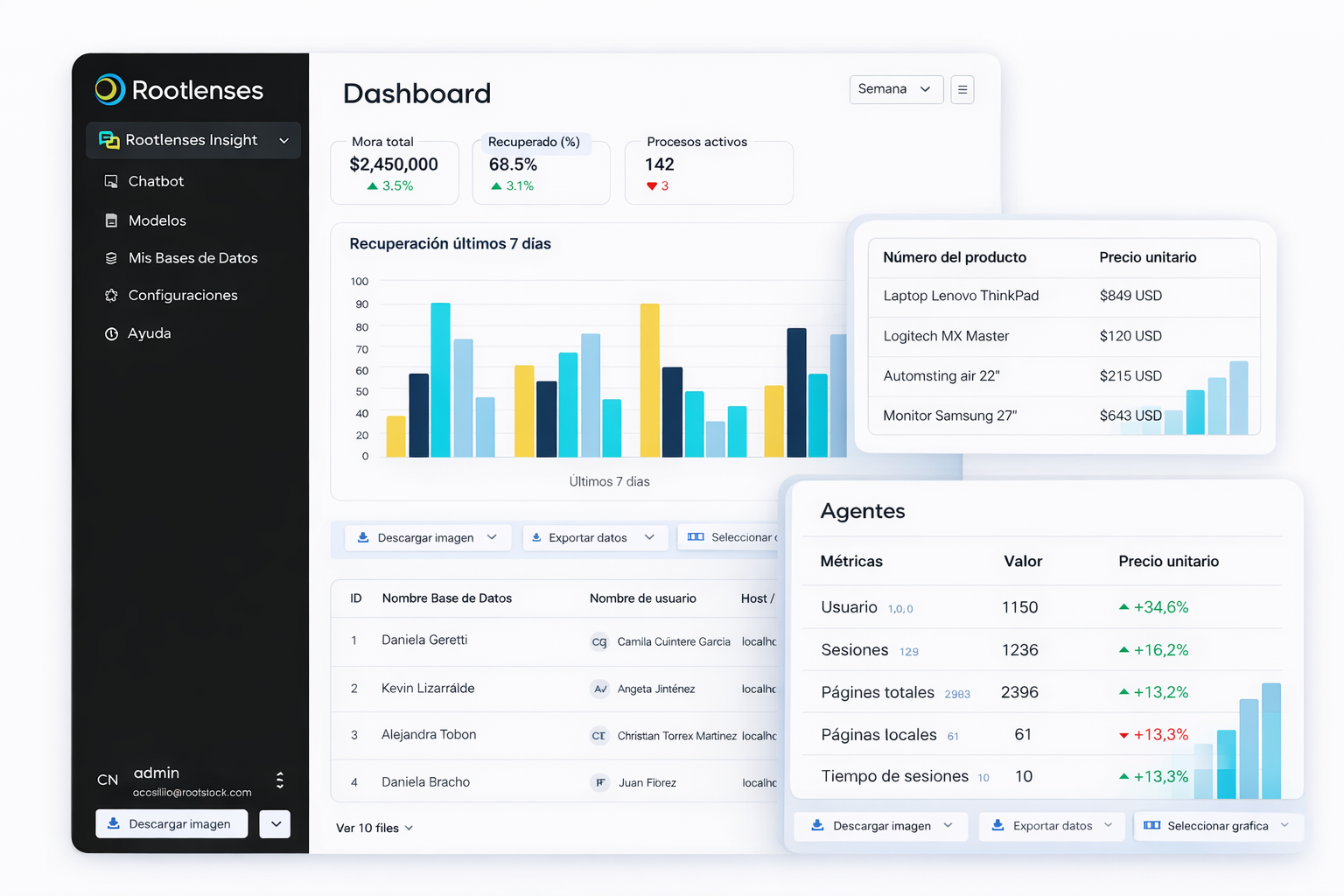Image resolution: width=1344 pixels, height=896 pixels.
Task: Click the Ayuda help icon
Action: click(x=111, y=333)
